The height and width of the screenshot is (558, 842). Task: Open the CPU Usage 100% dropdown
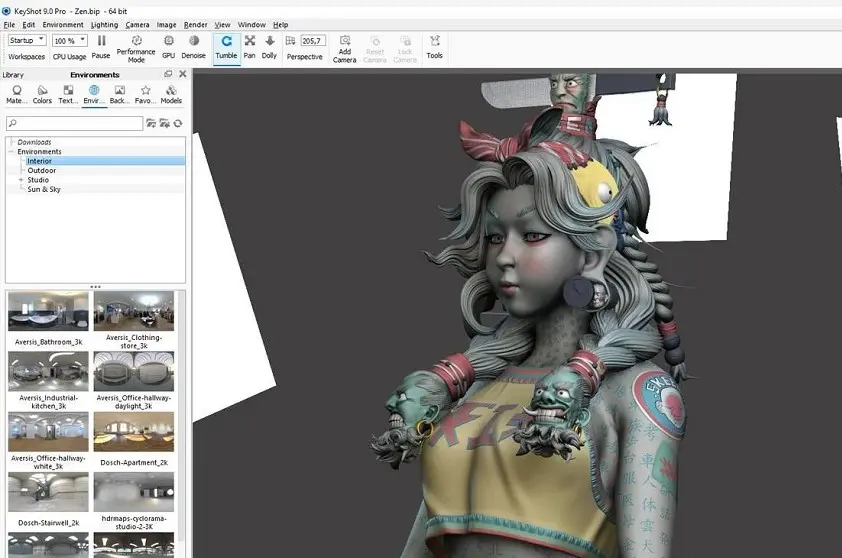pos(70,41)
